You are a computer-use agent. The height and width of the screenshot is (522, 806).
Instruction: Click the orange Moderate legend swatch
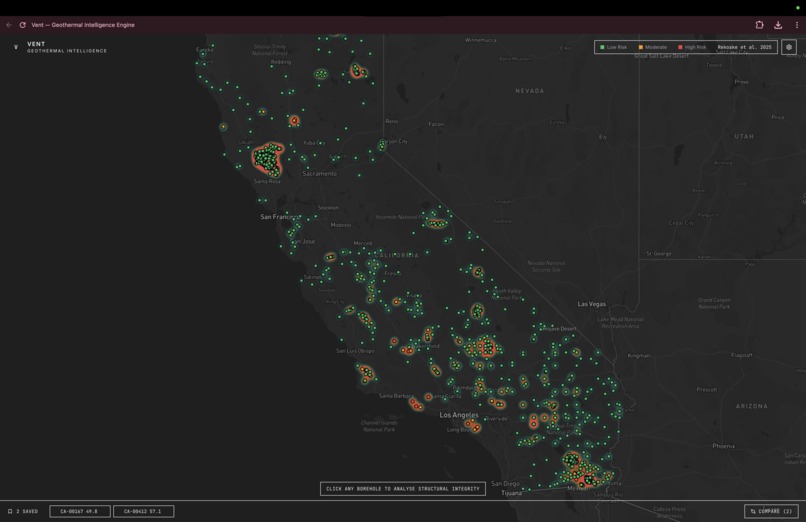[x=640, y=47]
